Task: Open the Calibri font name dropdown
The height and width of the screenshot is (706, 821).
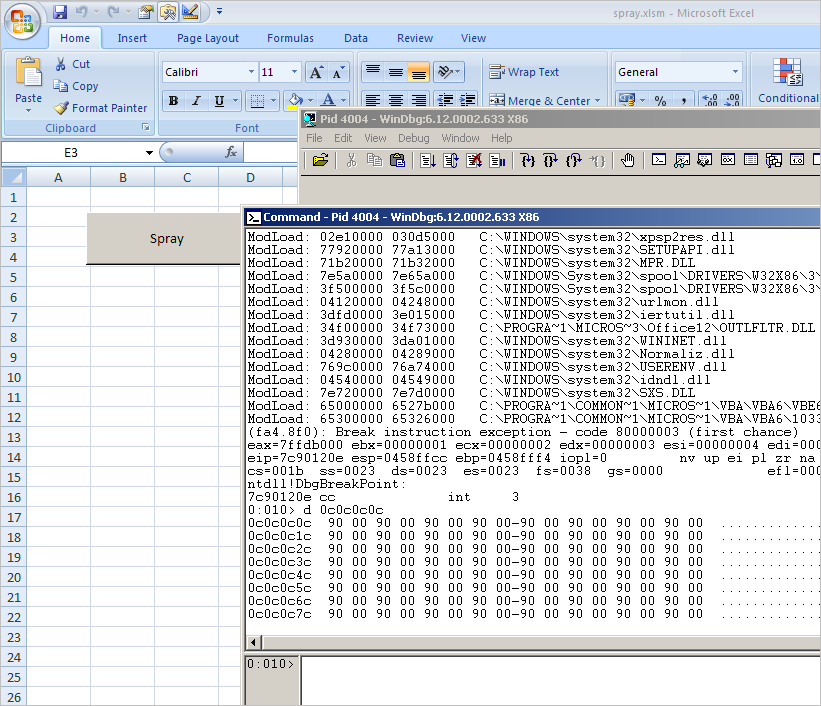Action: 250,72
